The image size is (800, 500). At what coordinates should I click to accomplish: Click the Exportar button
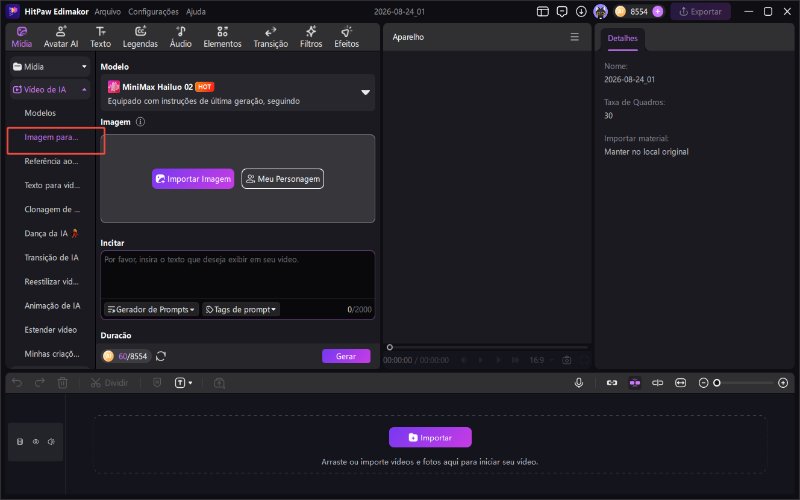click(x=701, y=11)
